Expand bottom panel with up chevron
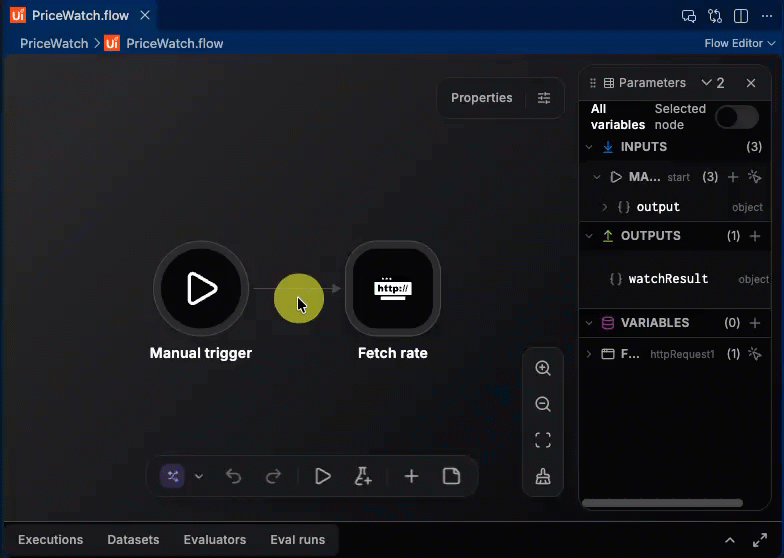 [730, 540]
